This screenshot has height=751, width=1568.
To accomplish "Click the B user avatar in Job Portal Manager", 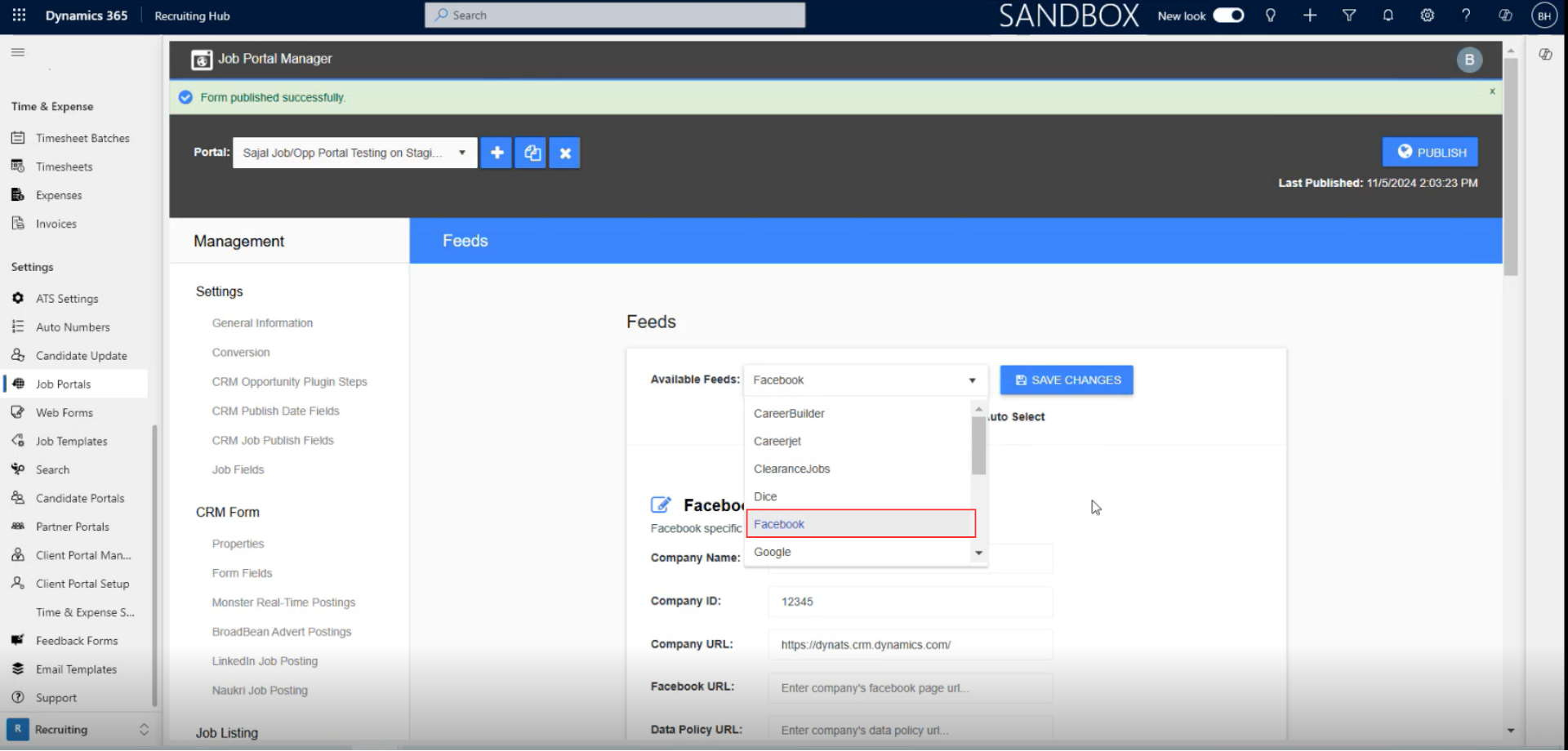I will tap(1469, 60).
